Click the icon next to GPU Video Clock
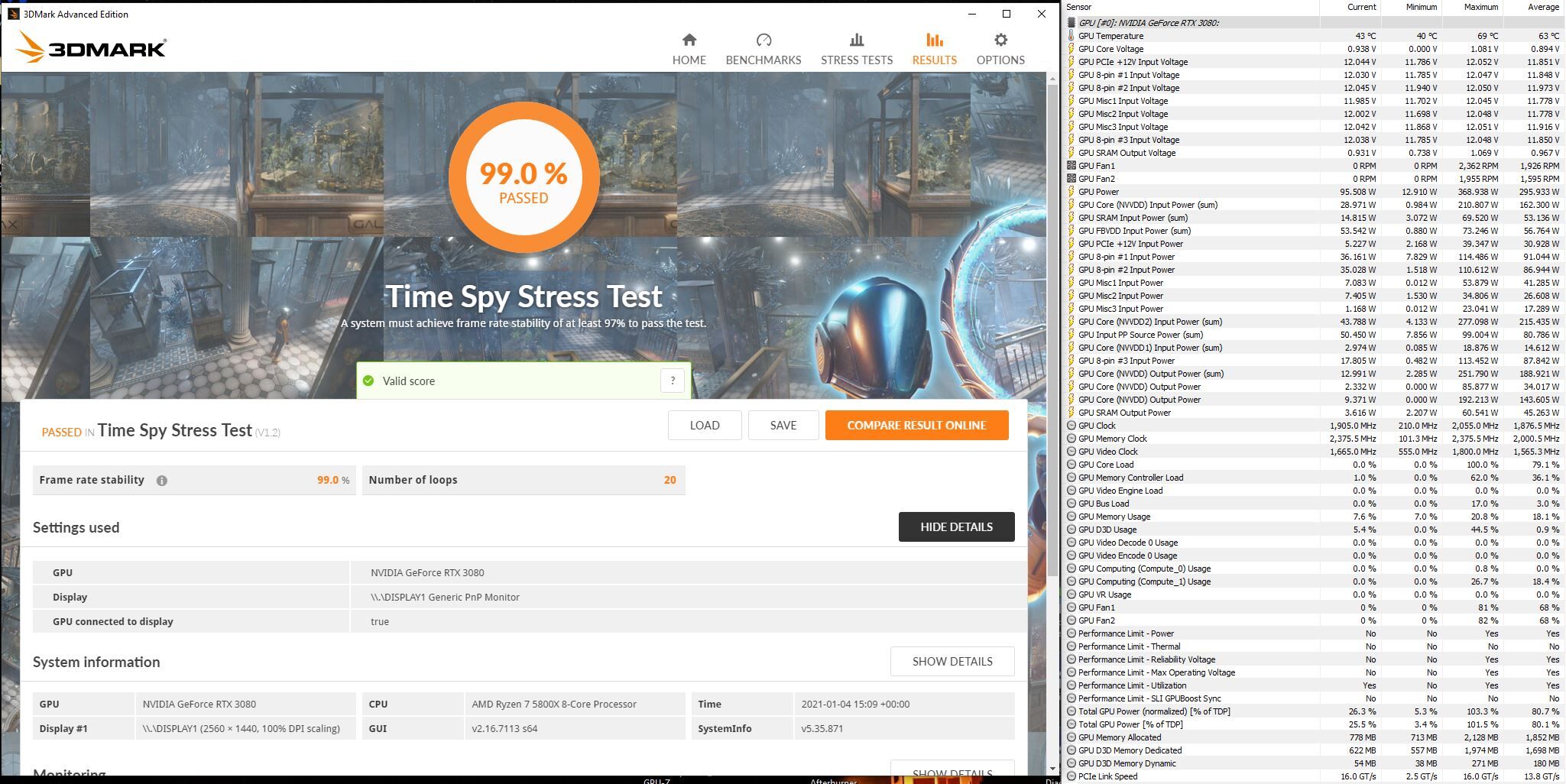1566x784 pixels. [1072, 452]
